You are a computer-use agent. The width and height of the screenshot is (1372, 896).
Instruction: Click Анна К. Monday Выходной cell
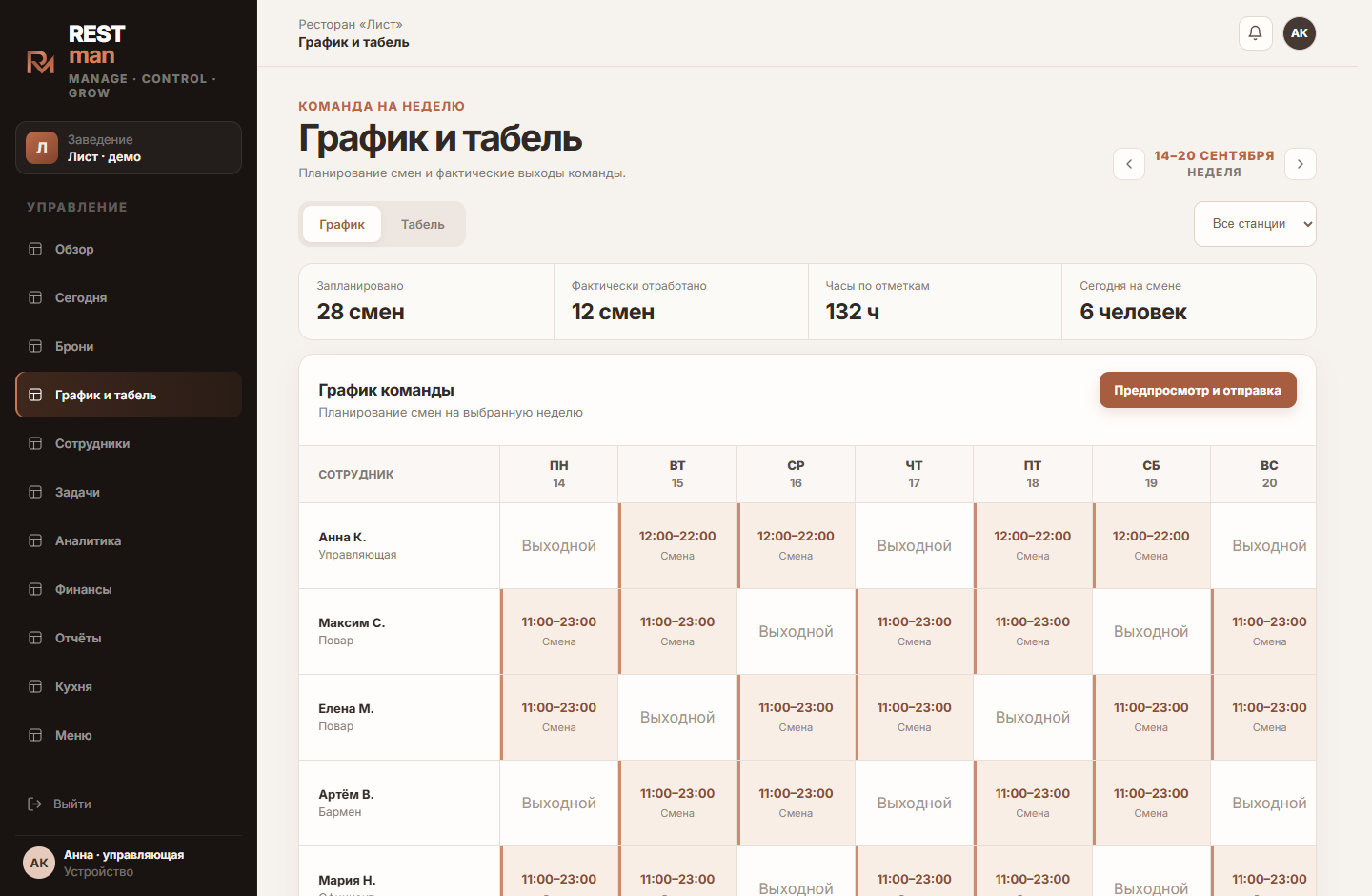pos(559,545)
